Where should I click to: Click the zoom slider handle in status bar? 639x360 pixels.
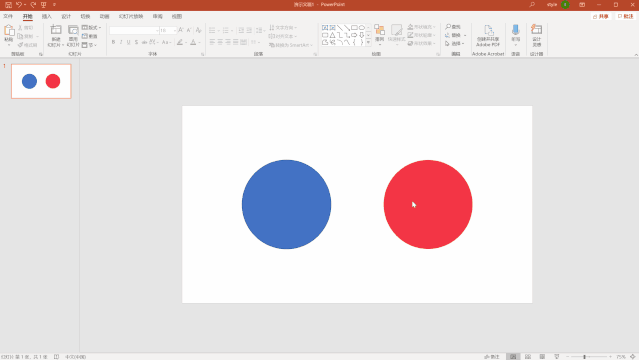pyautogui.click(x=584, y=357)
